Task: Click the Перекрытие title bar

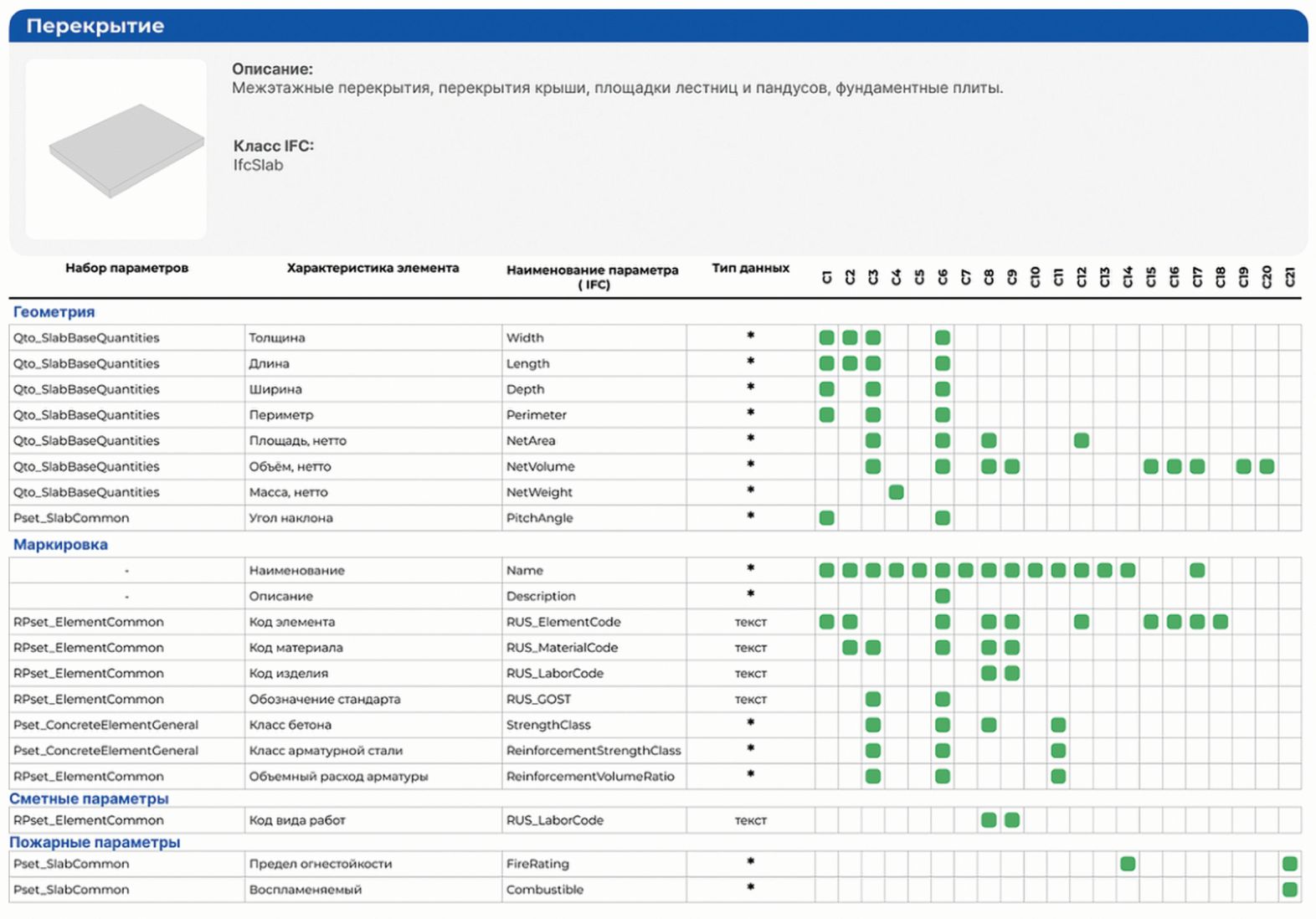Action: pos(658,26)
